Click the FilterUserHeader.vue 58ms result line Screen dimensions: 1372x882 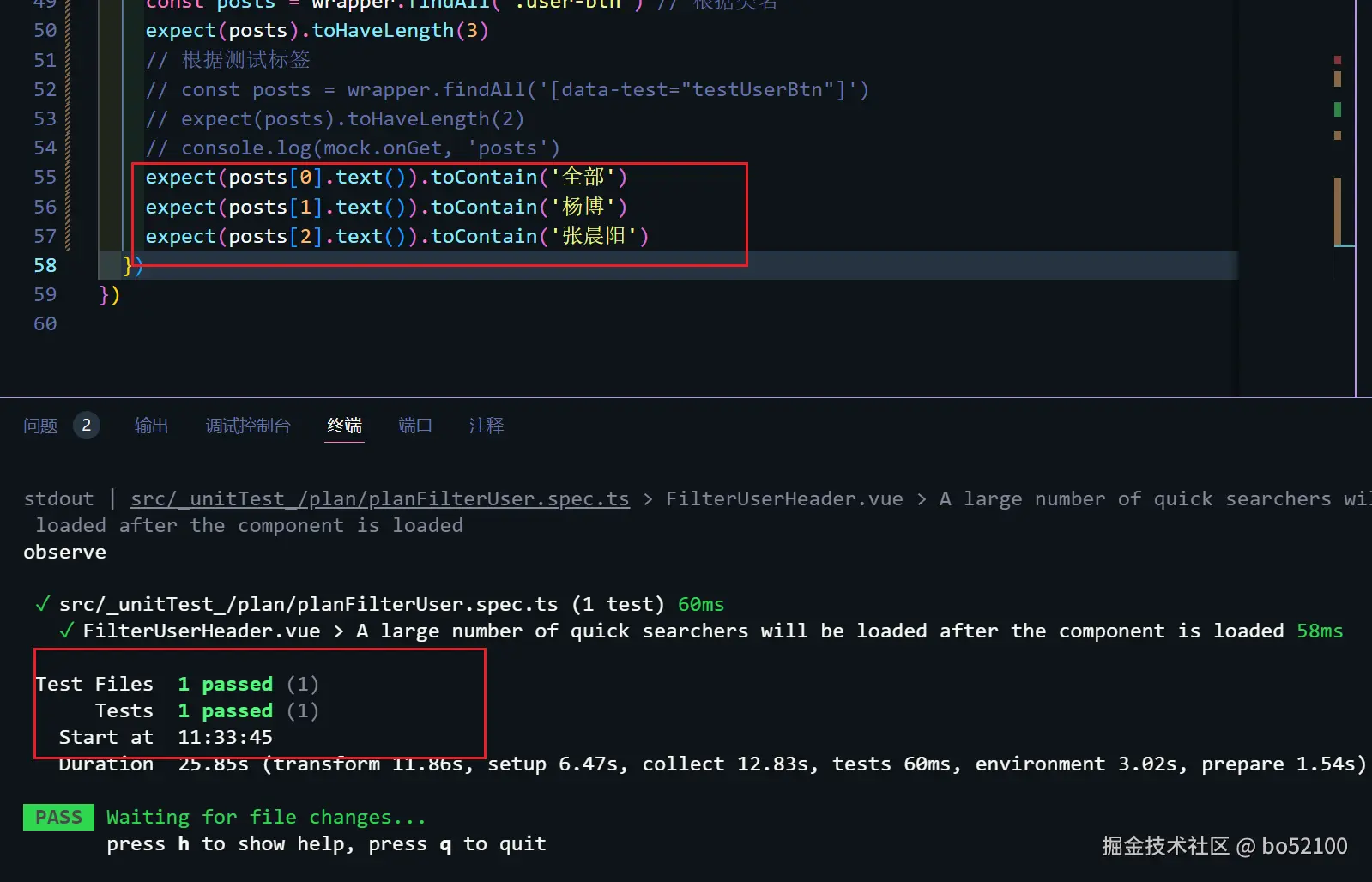(701, 631)
